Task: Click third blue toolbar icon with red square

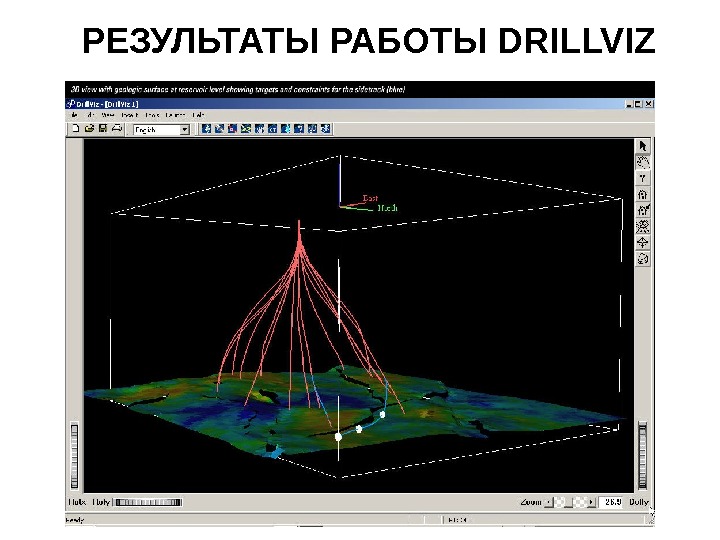Action: (232, 129)
